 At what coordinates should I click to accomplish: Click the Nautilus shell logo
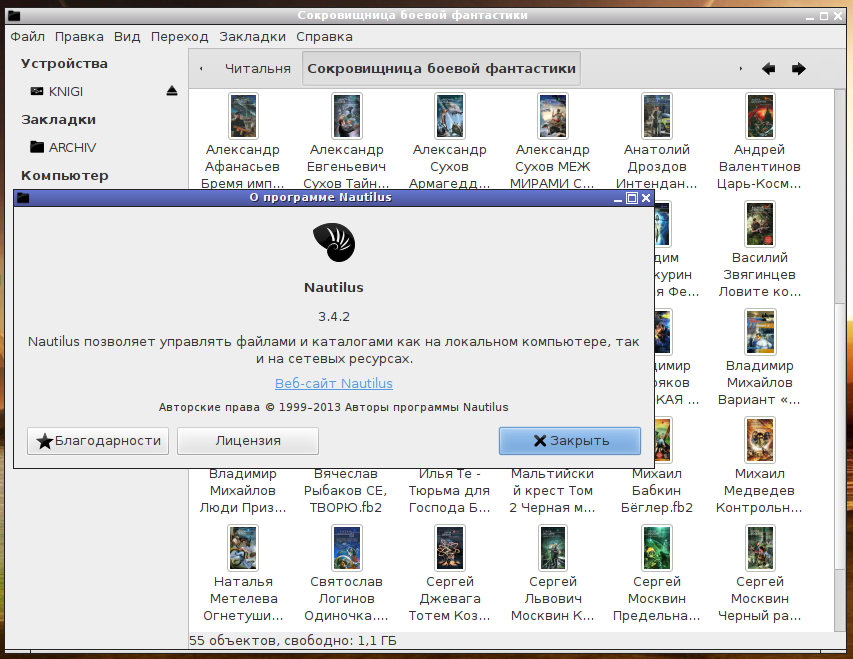333,242
